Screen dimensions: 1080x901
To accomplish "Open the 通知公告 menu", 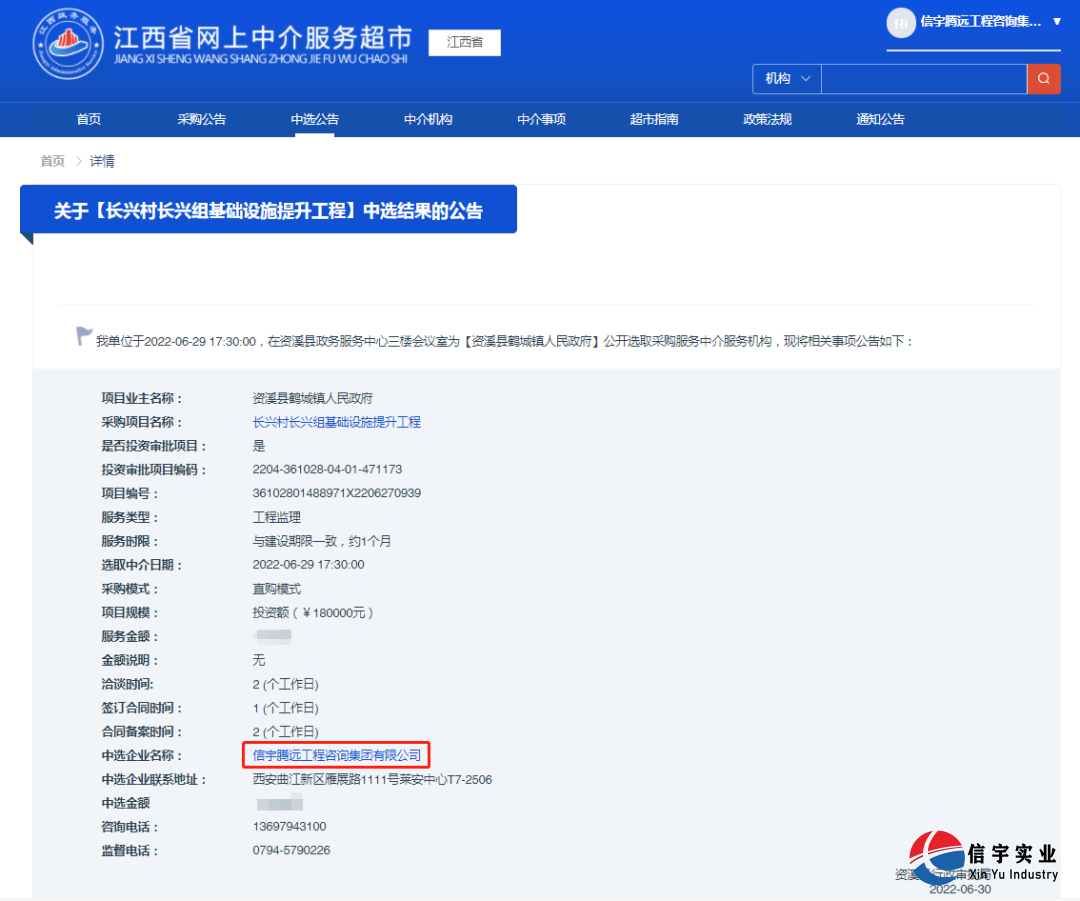I will 880,119.
